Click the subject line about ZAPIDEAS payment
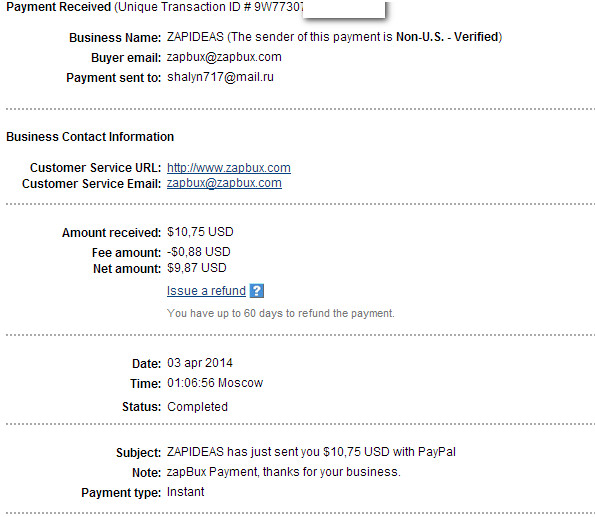The image size is (595, 517). click(312, 452)
